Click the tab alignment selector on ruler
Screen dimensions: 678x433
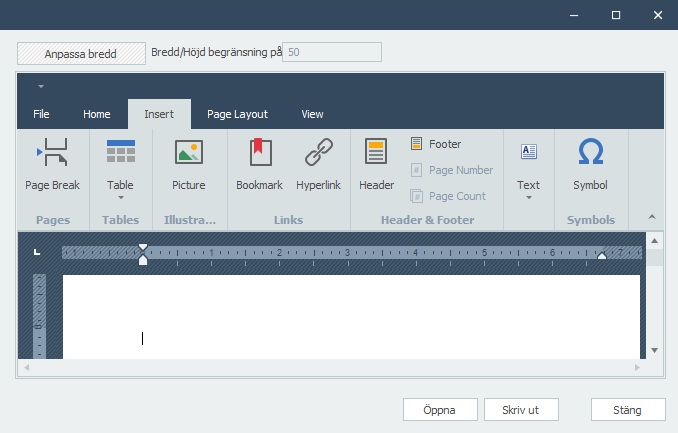coord(37,252)
